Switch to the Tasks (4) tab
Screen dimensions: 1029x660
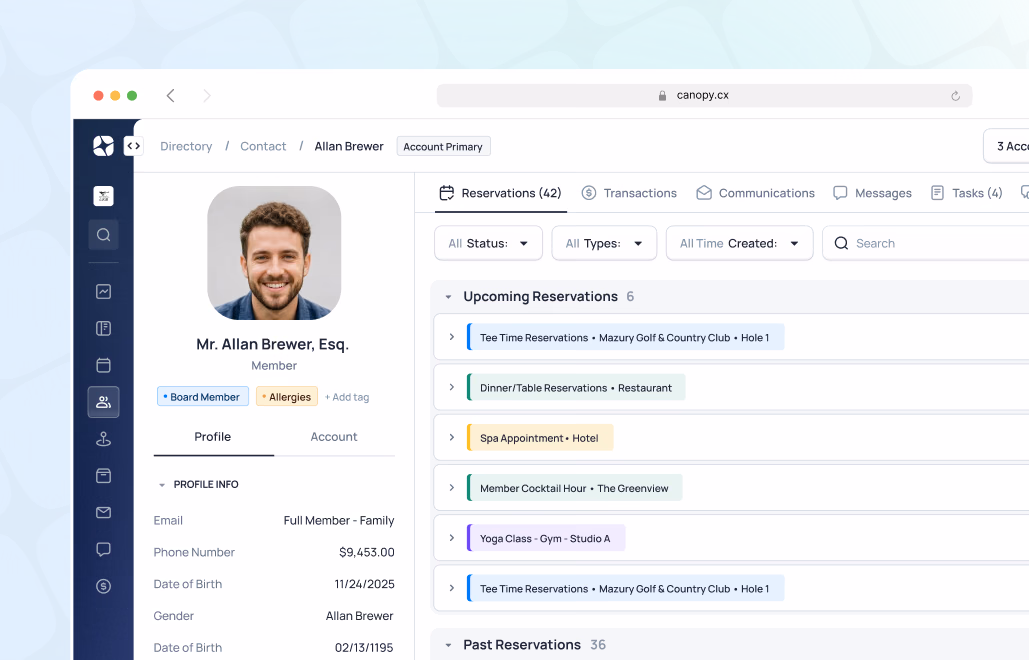[x=967, y=193]
